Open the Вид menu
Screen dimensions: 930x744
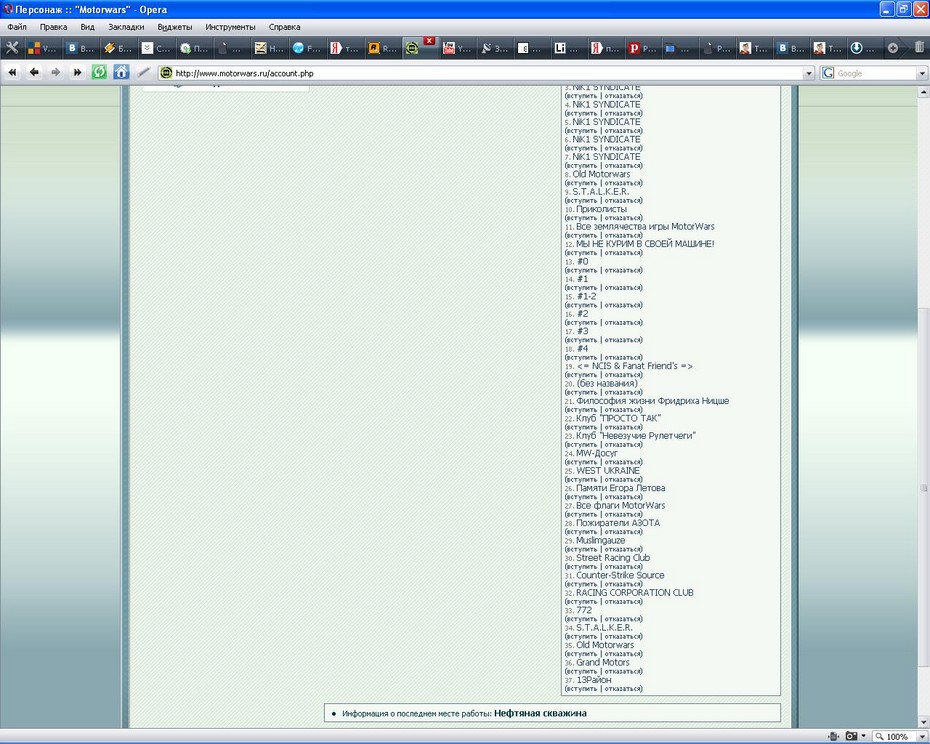88,27
